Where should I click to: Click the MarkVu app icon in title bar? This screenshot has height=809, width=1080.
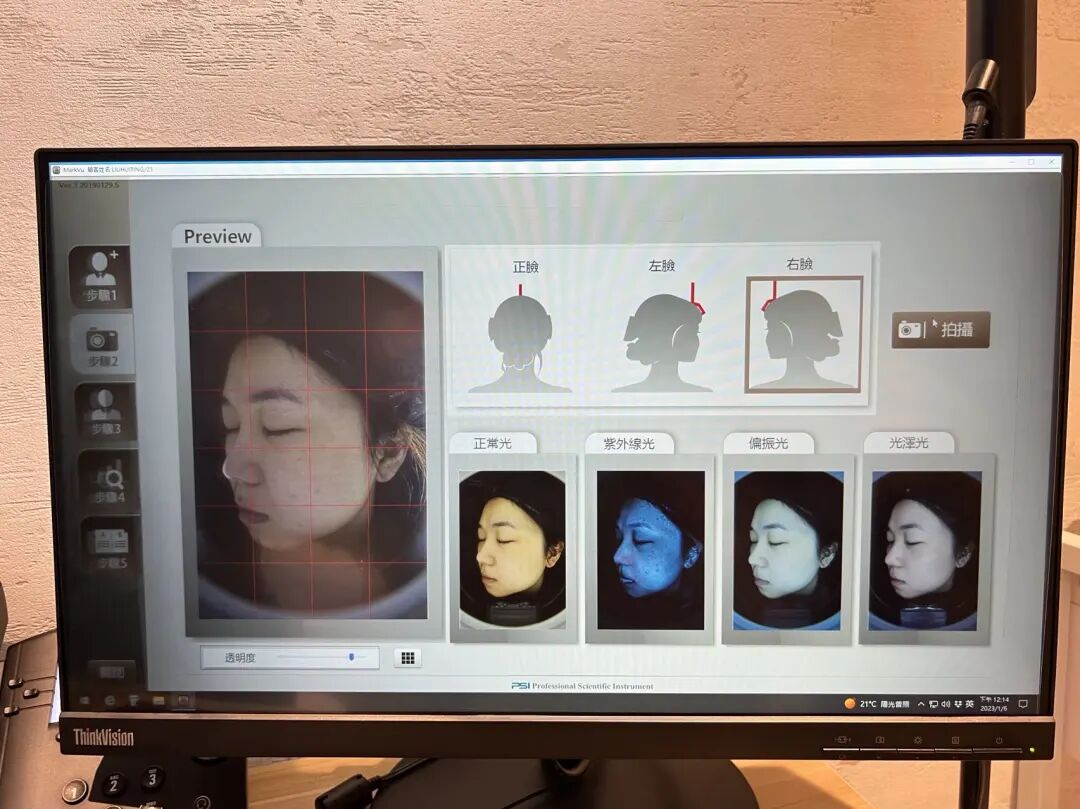56,169
